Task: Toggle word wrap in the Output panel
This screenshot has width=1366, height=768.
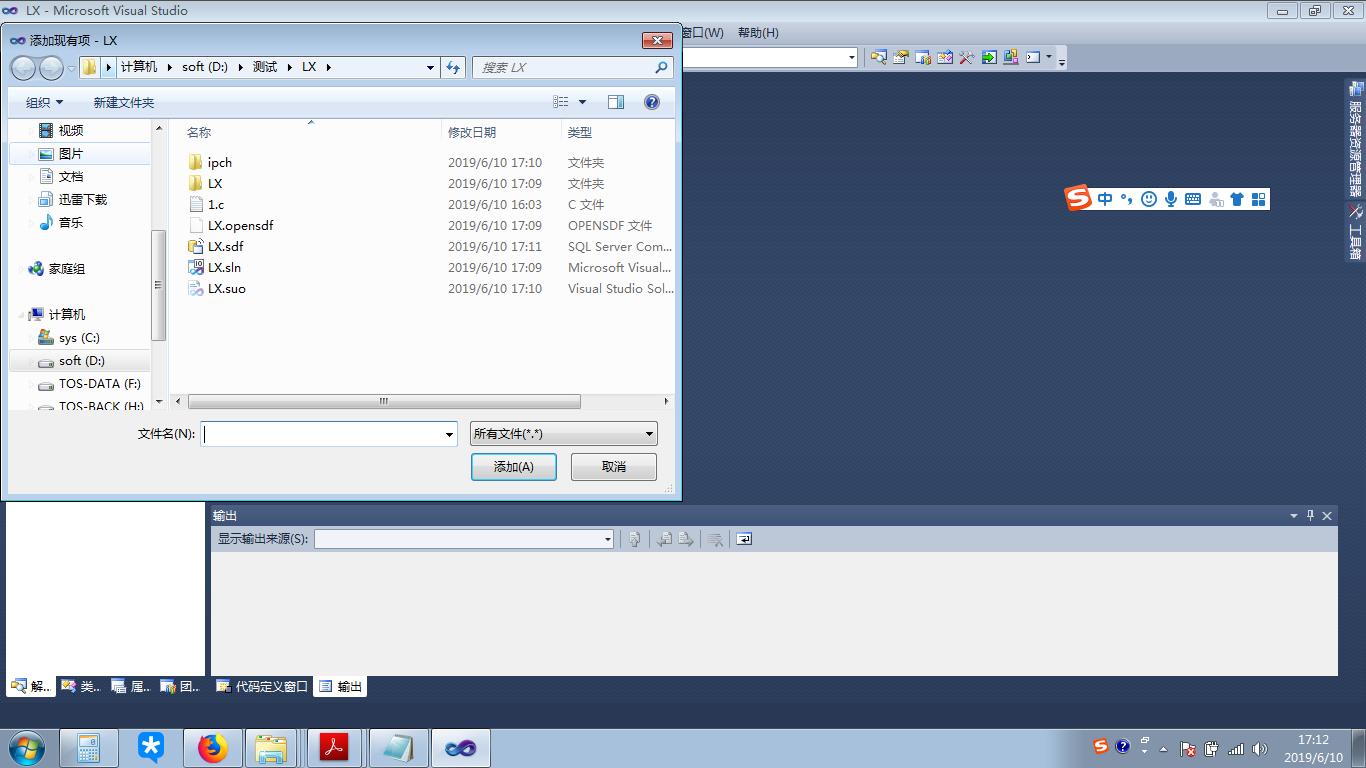Action: pos(744,539)
